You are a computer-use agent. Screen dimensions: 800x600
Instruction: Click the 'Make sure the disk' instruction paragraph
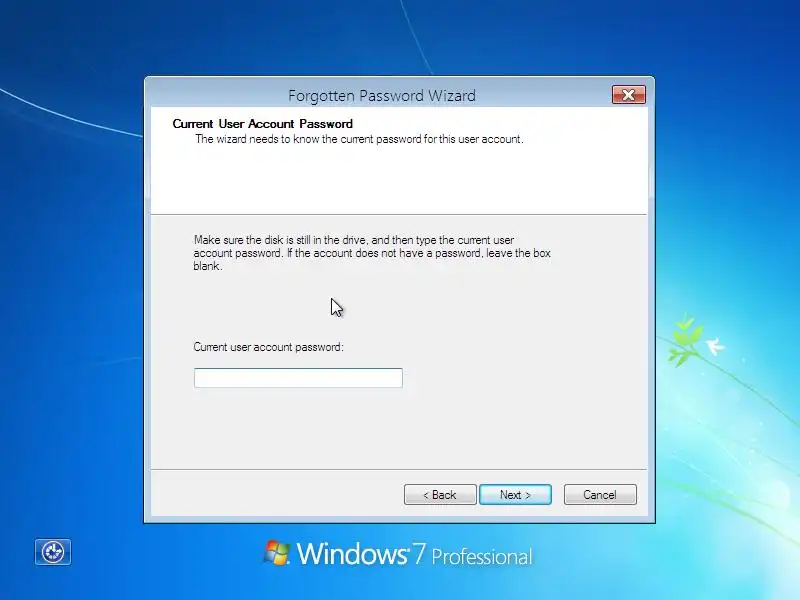372,253
